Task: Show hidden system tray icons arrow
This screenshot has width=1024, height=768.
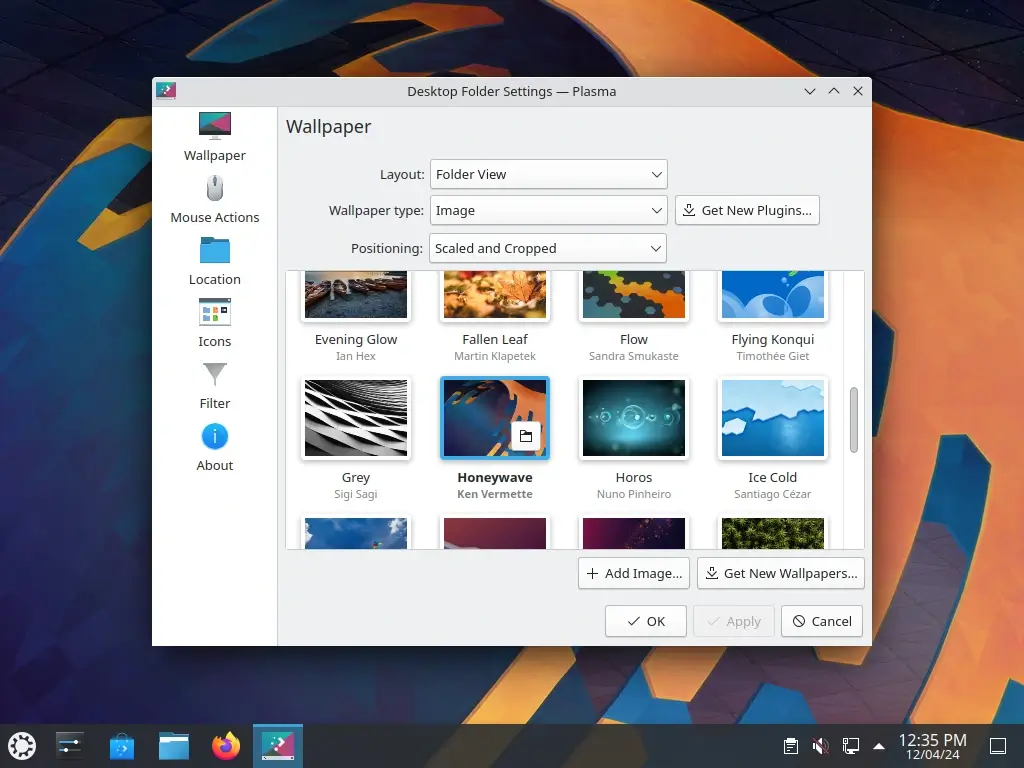Action: pyautogui.click(x=879, y=746)
